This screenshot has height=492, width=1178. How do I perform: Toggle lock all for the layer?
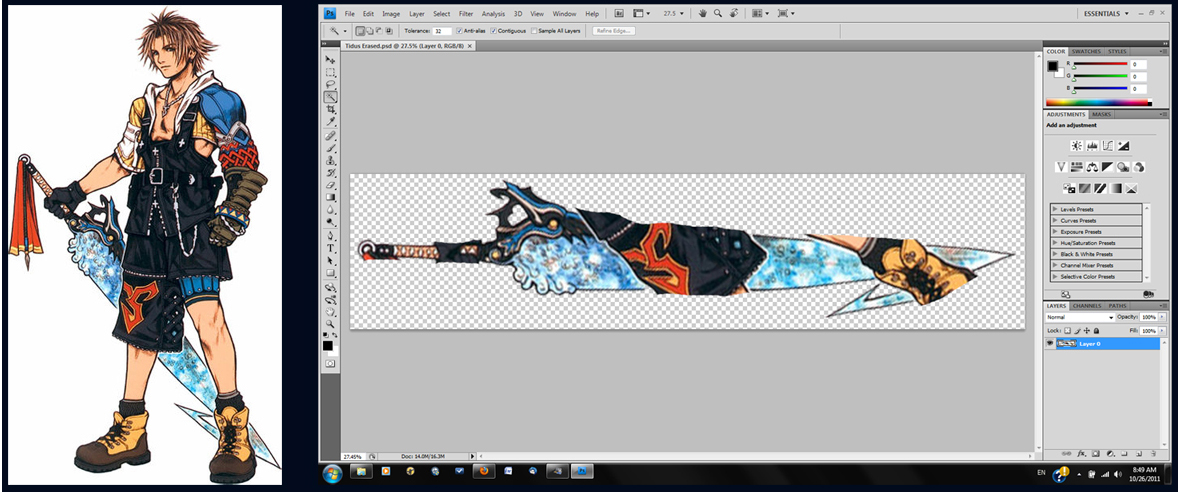1096,331
